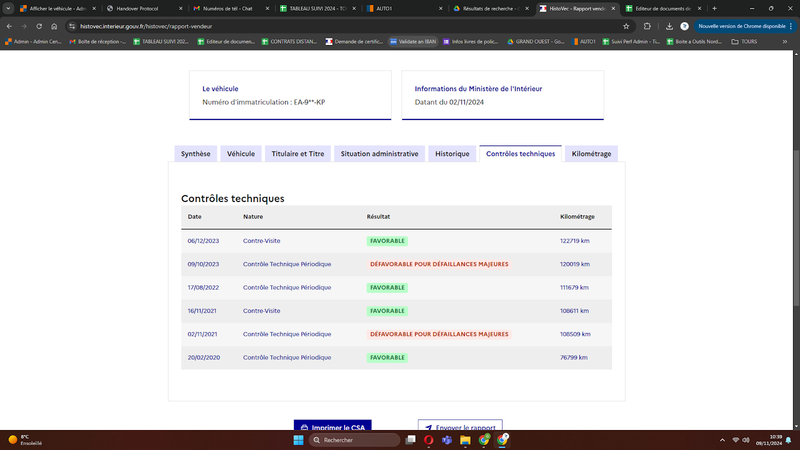Select the Contrôles techniques tab
The height and width of the screenshot is (450, 800).
point(520,154)
